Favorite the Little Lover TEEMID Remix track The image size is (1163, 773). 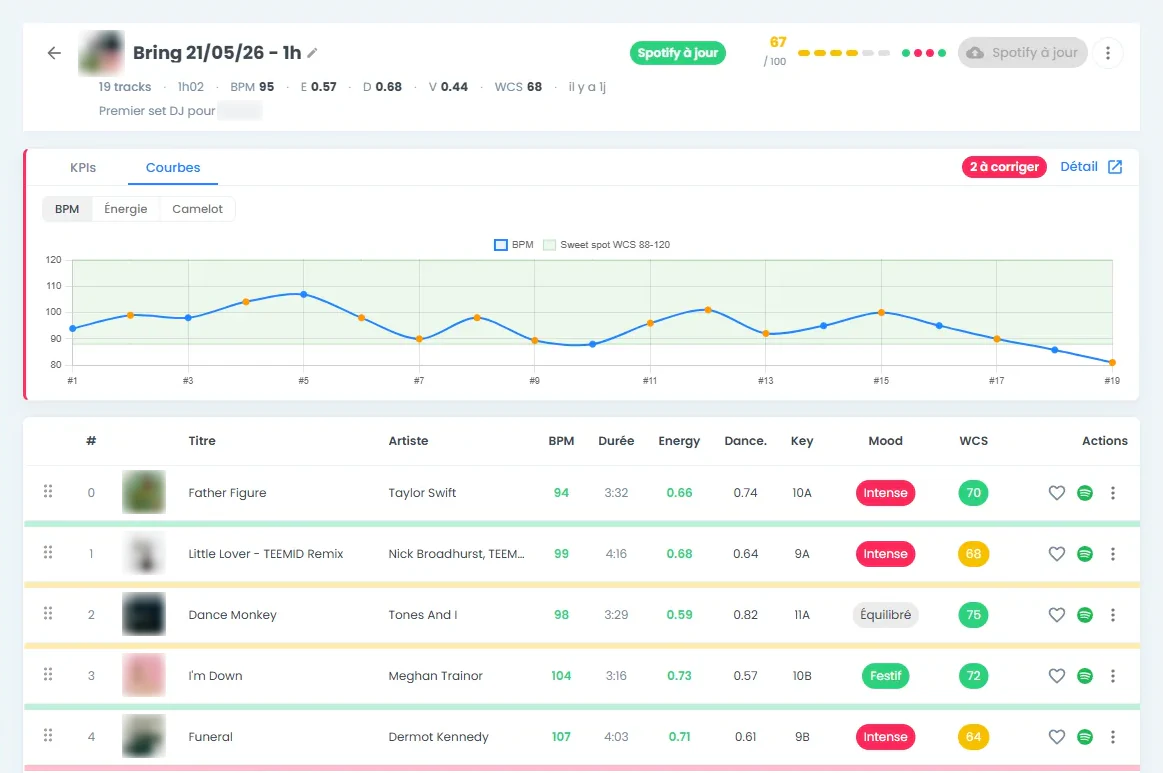tap(1057, 553)
